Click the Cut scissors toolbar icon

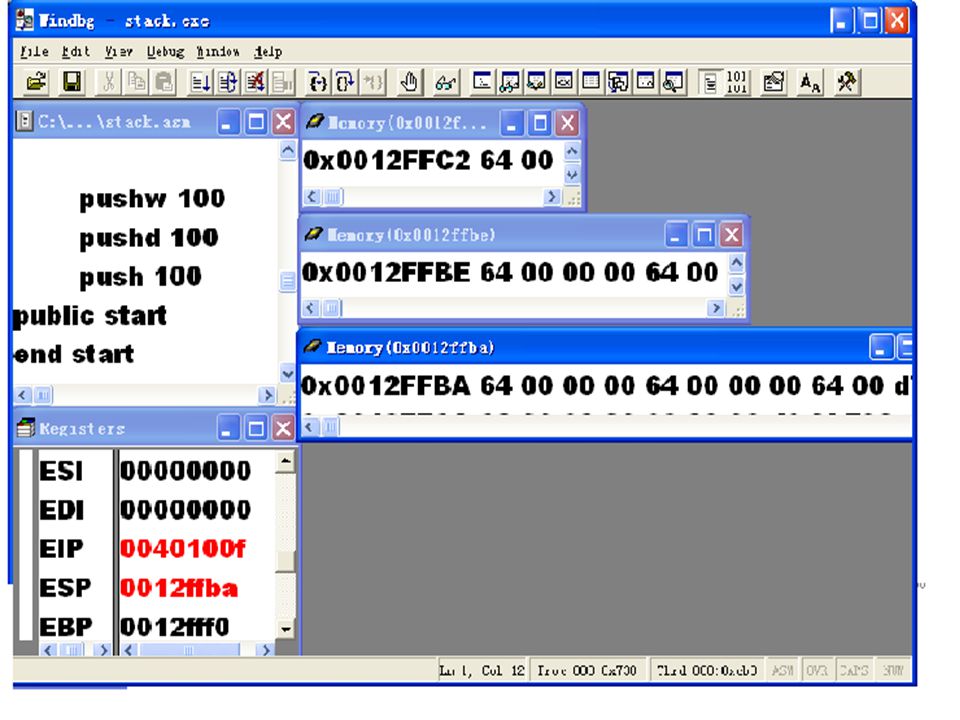[x=108, y=81]
